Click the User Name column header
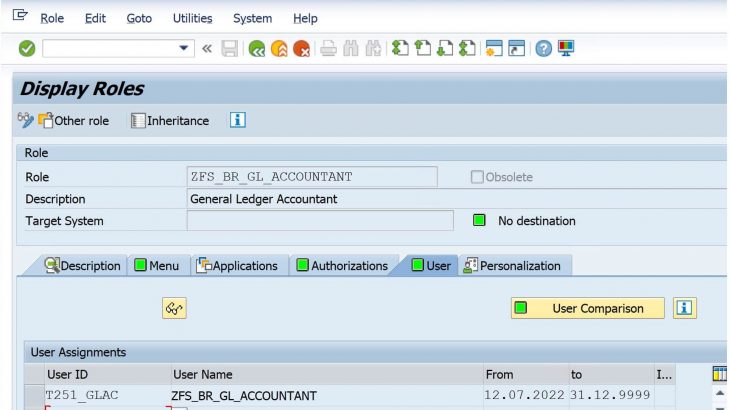 tap(327, 374)
